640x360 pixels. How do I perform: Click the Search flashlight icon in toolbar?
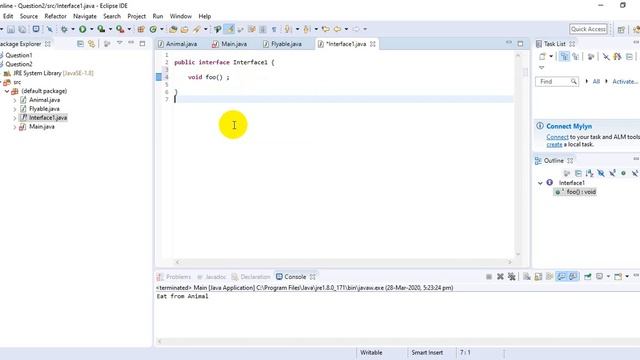click(x=197, y=29)
